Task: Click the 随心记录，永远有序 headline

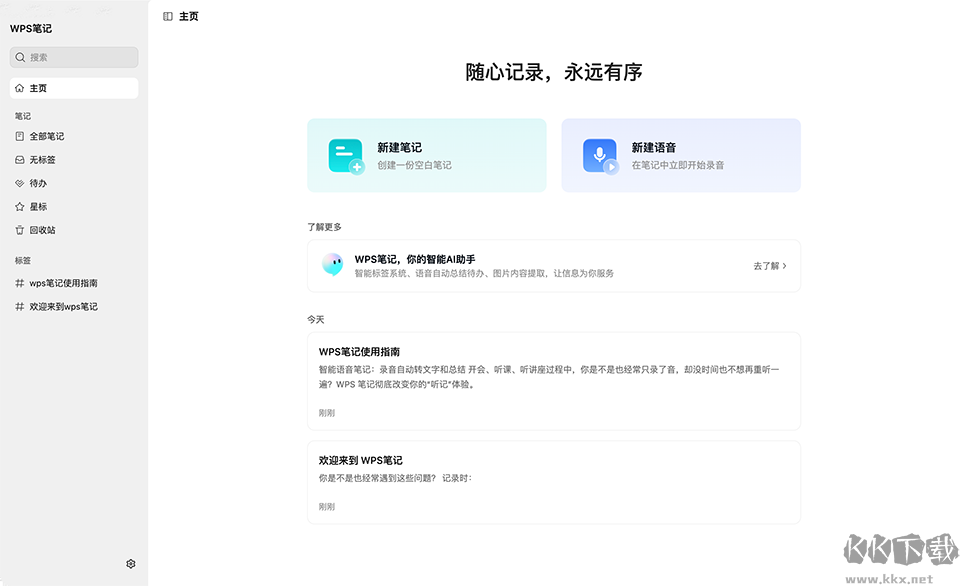Action: (x=554, y=72)
